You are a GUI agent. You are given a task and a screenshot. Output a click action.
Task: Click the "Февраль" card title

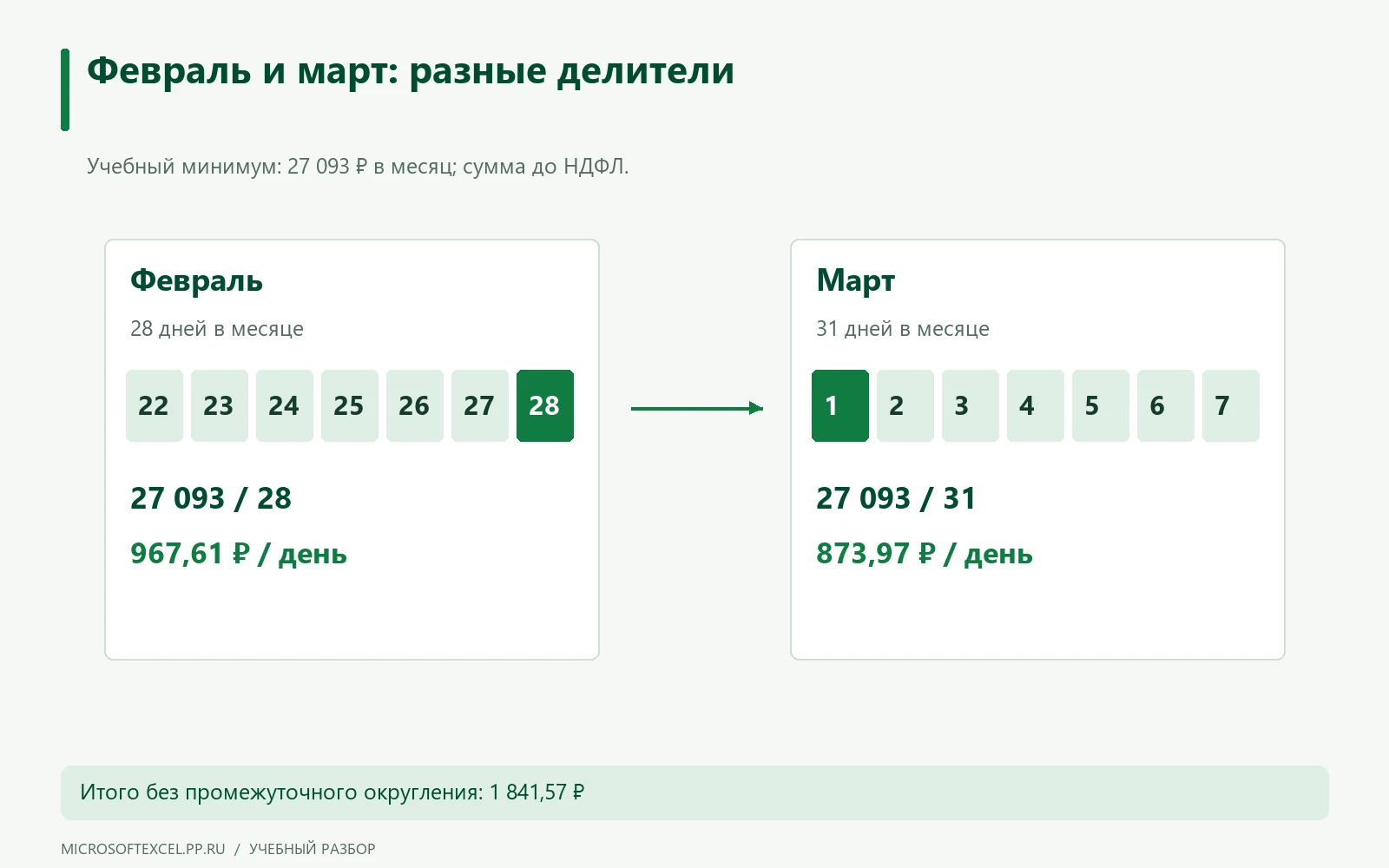196,281
